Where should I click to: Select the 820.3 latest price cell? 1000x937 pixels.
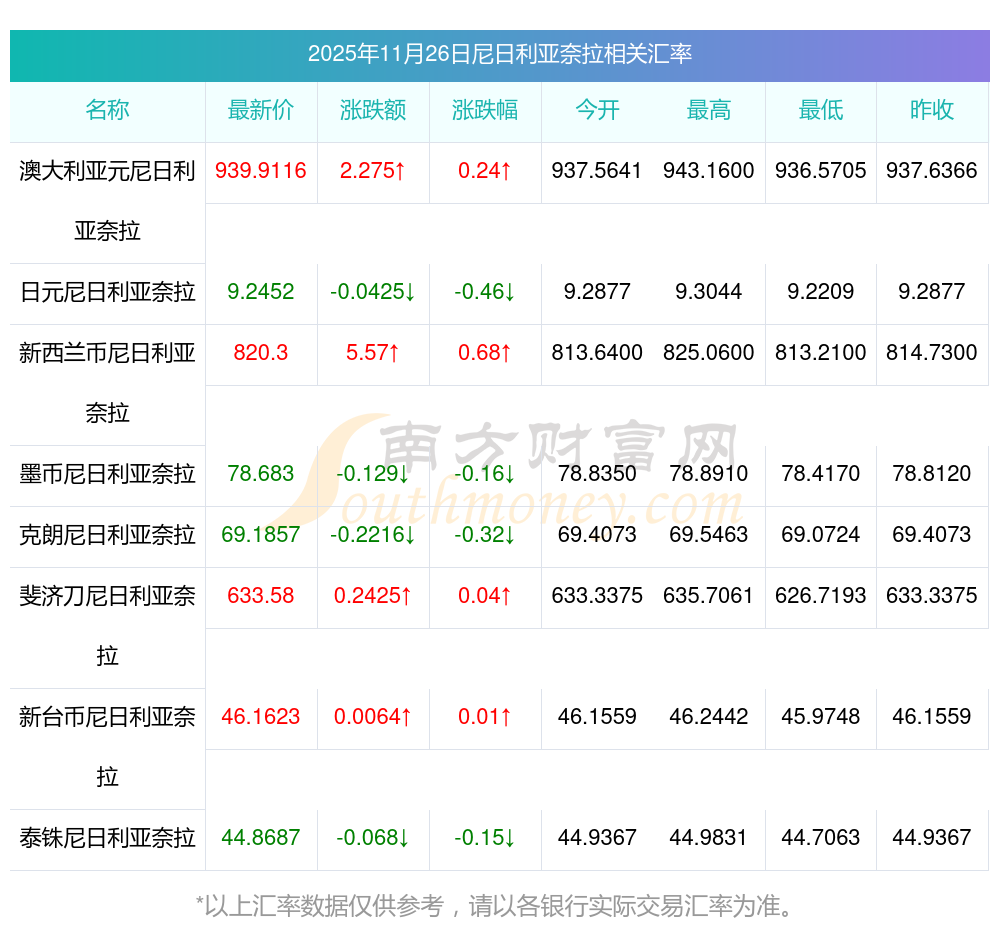pos(261,353)
